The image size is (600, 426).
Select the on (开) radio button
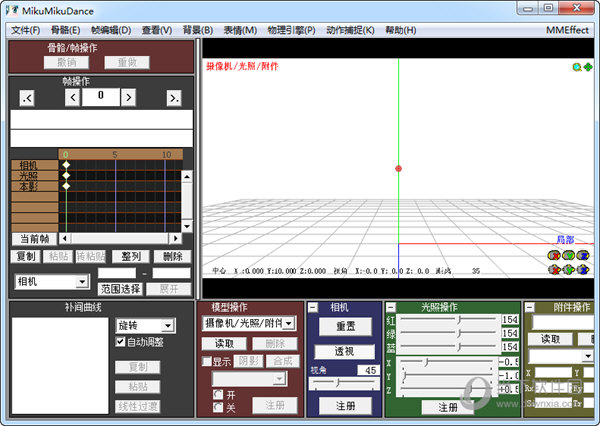point(218,394)
